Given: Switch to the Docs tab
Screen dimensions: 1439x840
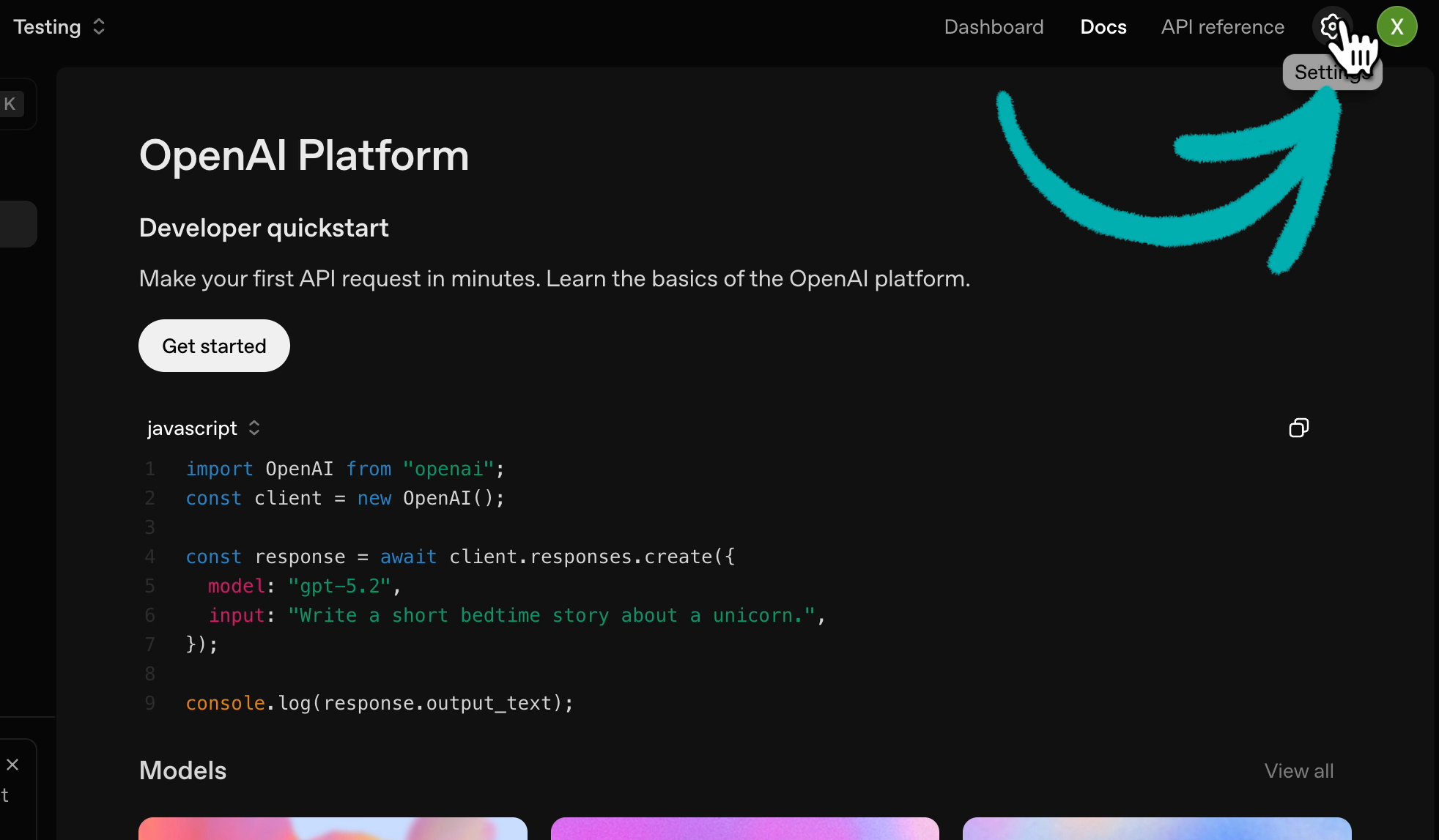Looking at the screenshot, I should tap(1103, 27).
